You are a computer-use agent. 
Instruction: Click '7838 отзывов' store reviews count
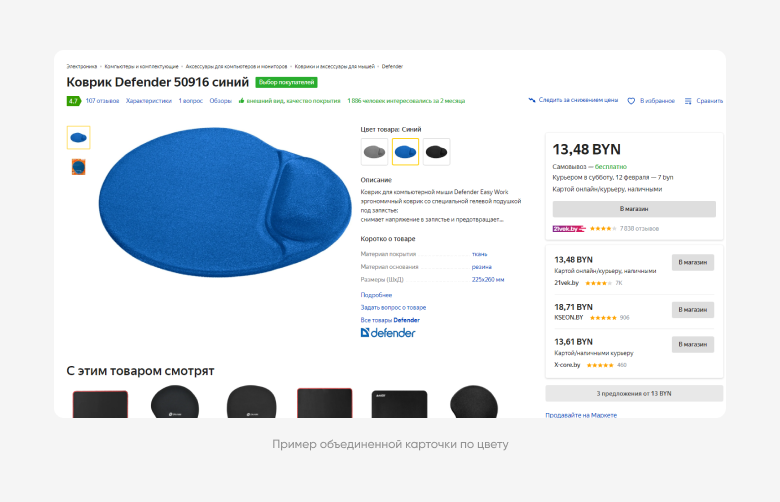tap(639, 229)
